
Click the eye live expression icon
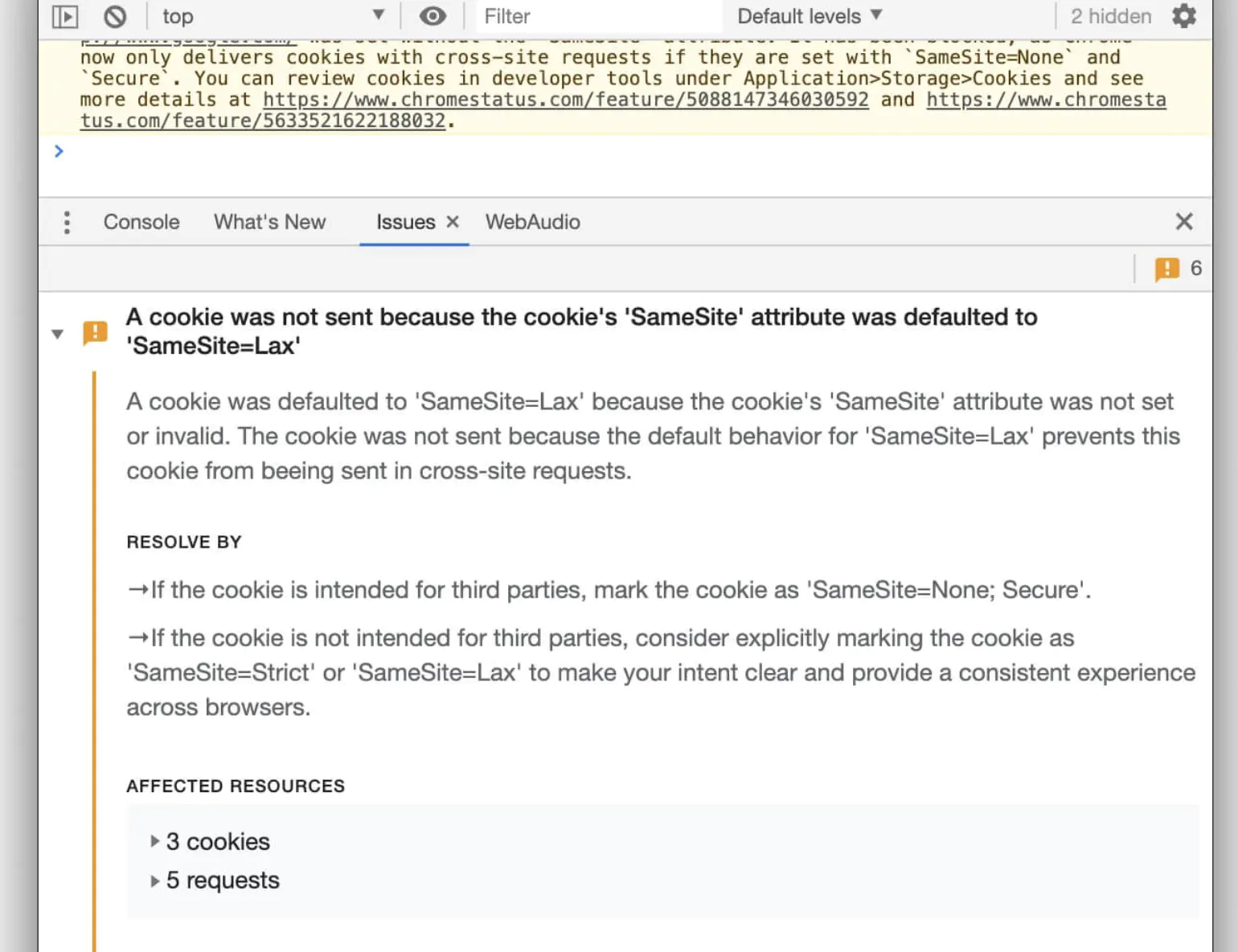[432, 17]
